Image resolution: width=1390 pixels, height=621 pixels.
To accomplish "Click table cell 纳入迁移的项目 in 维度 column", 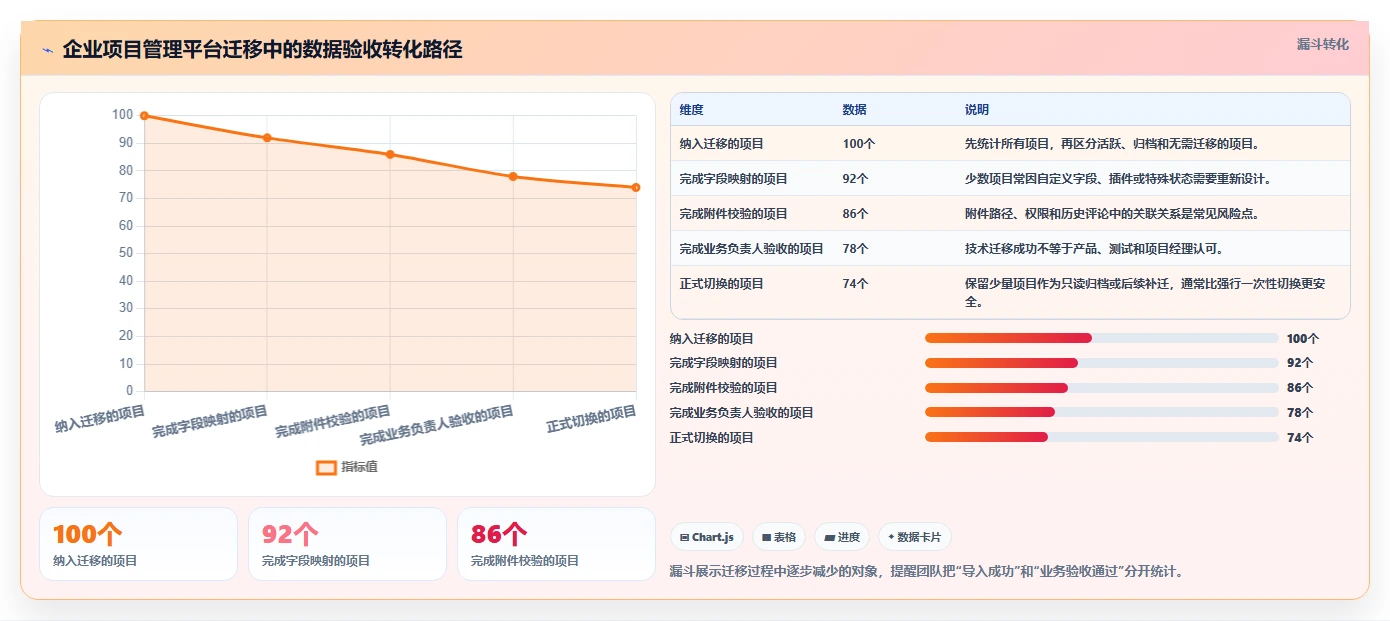I will [x=721, y=144].
